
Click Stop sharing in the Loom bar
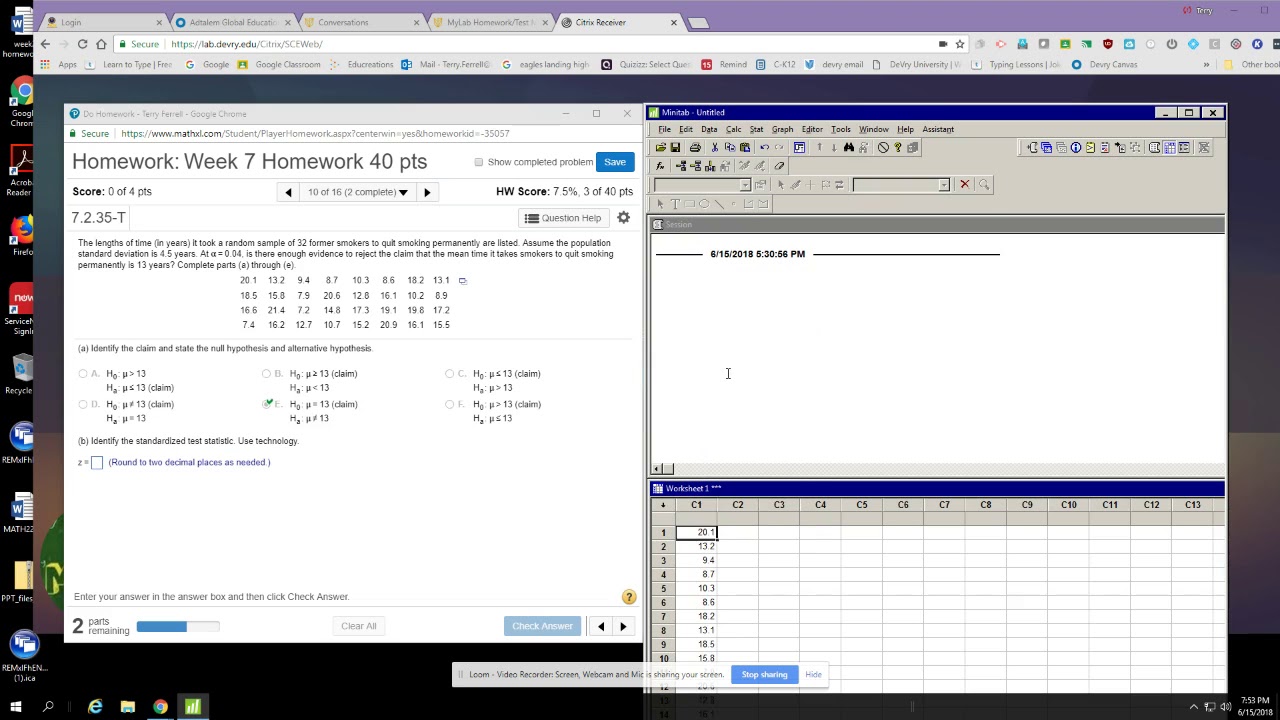pos(764,675)
